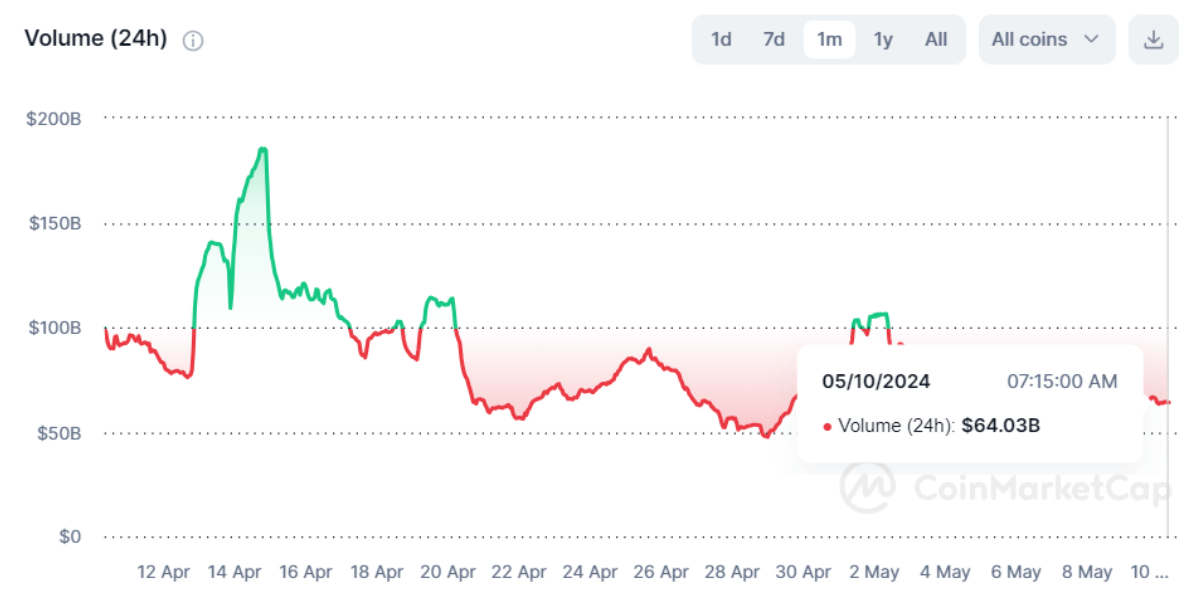Image resolution: width=1182 pixels, height=596 pixels.
Task: Click the info icon beside Volume (24h)
Action: [193, 40]
